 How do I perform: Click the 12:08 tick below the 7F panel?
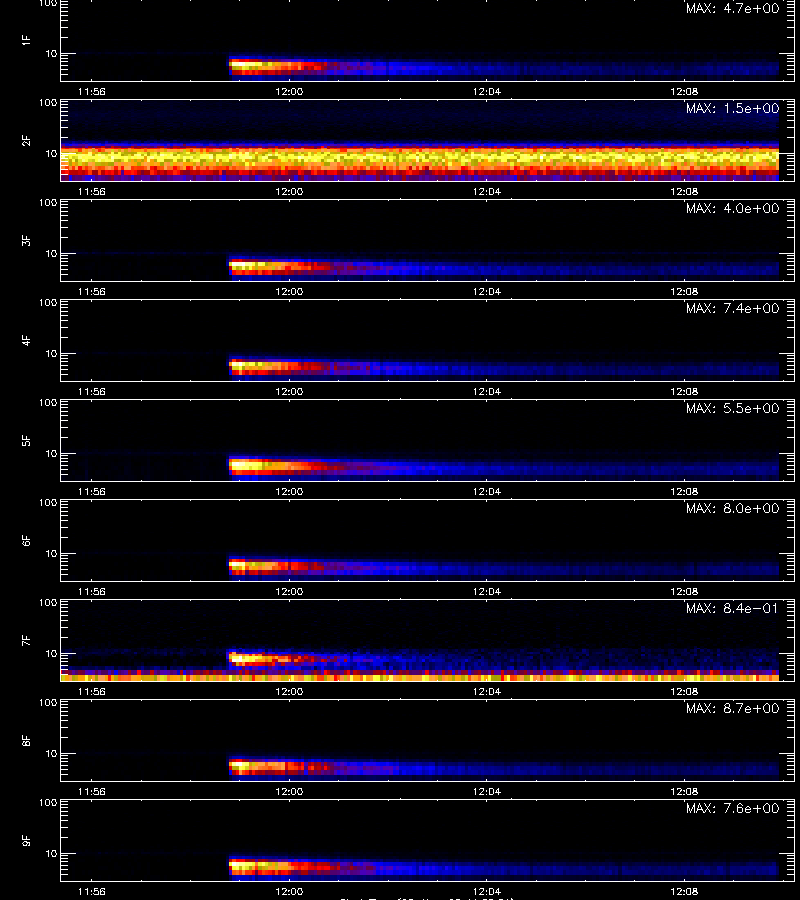[684, 691]
